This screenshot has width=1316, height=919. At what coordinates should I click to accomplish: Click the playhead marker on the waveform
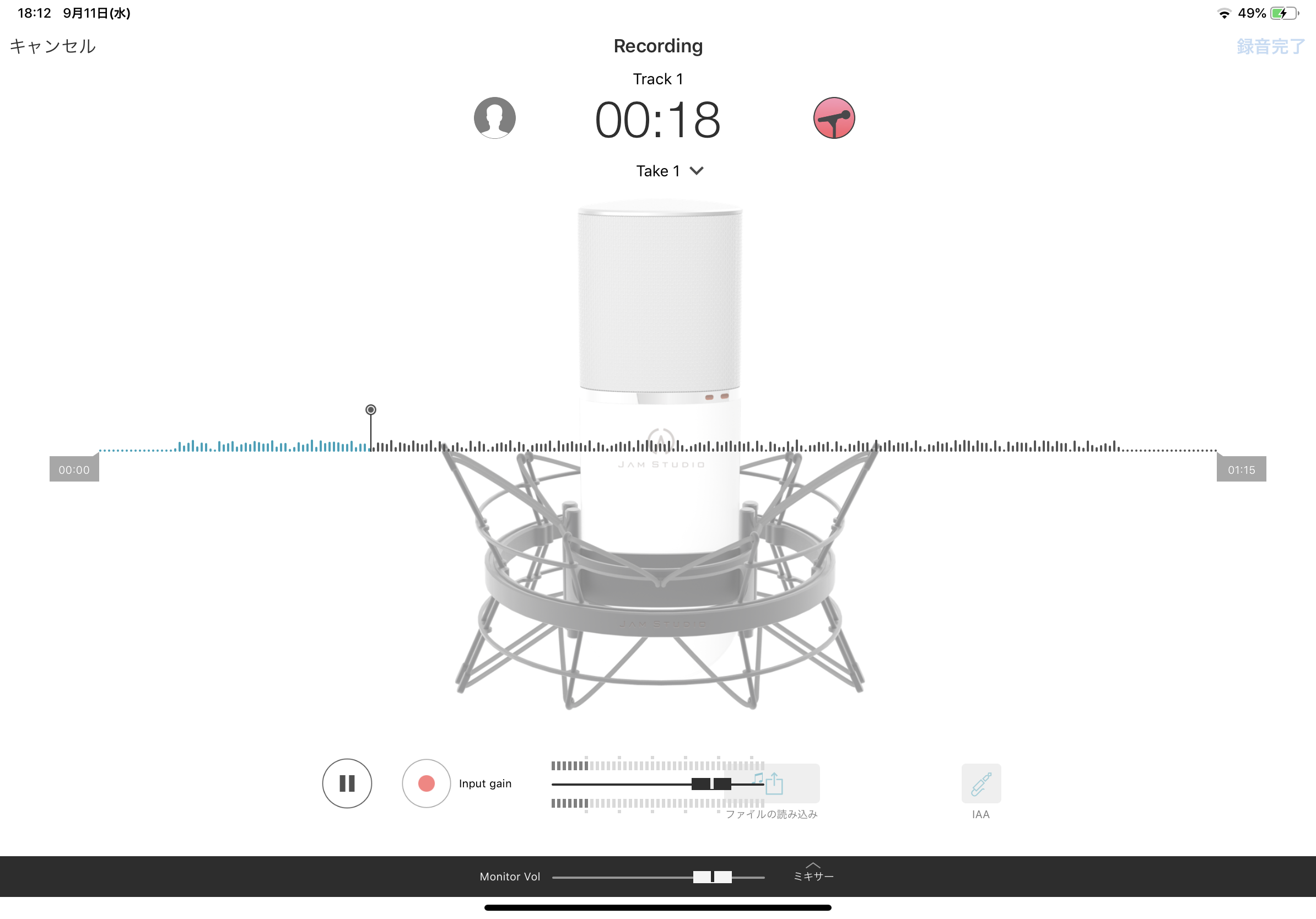[x=371, y=410]
